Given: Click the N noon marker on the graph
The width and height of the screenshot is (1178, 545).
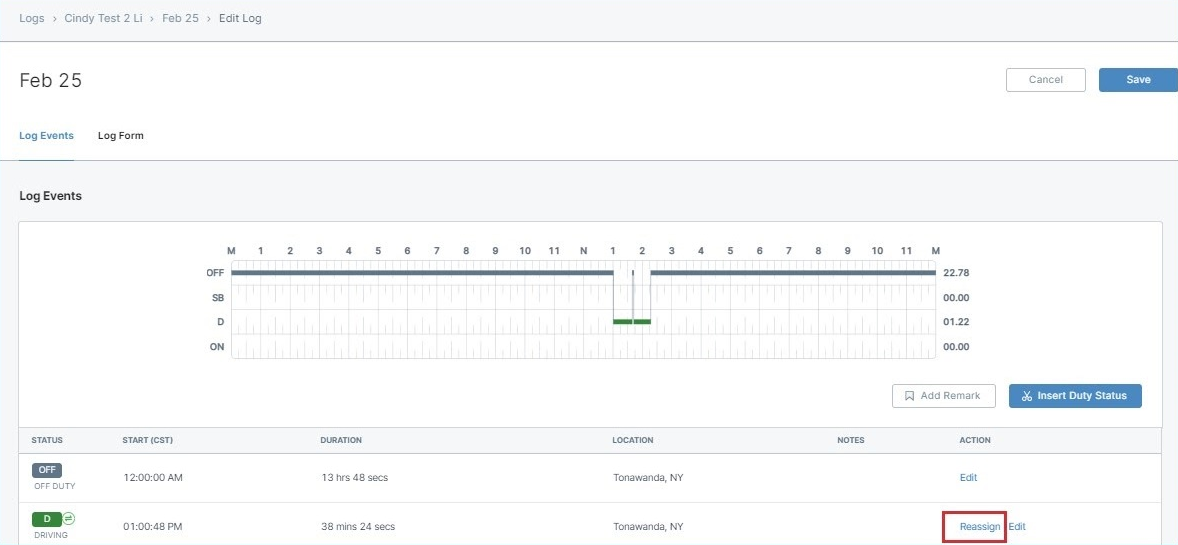Looking at the screenshot, I should 584,250.
